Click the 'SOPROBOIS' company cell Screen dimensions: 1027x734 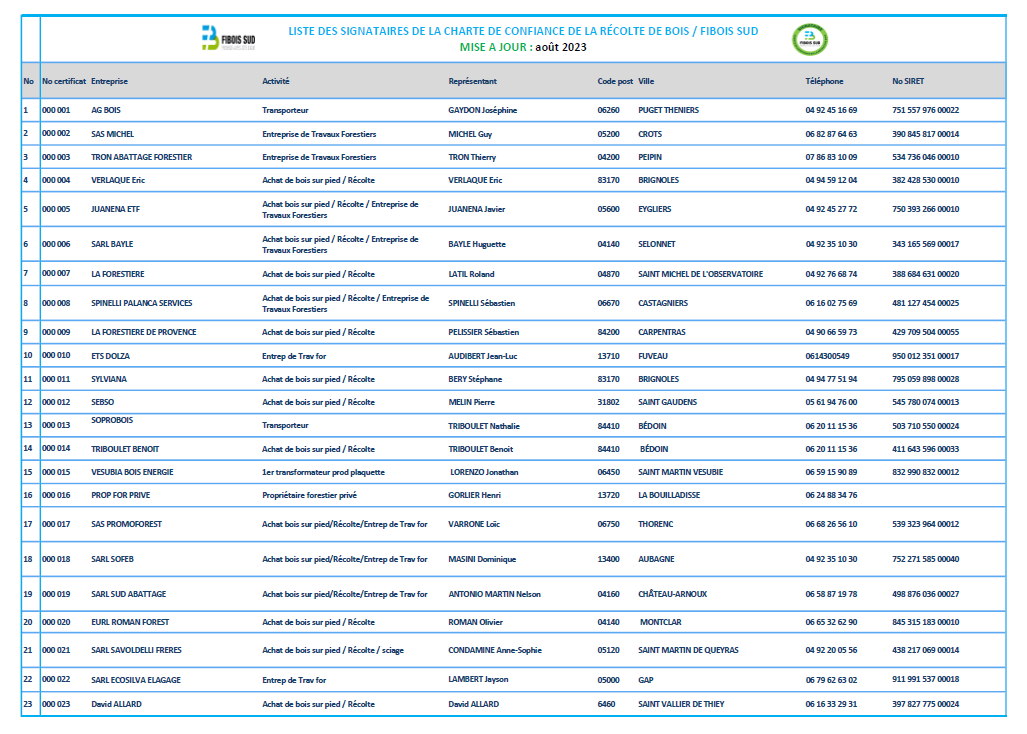tap(112, 420)
